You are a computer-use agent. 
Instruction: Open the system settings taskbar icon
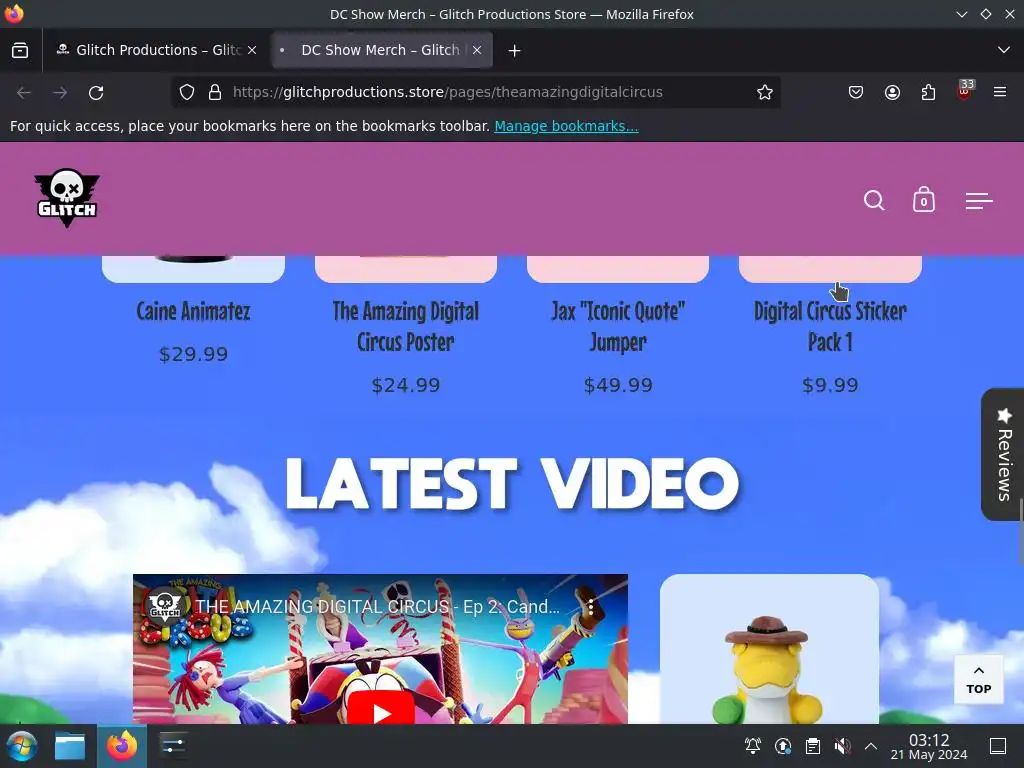[173, 746]
